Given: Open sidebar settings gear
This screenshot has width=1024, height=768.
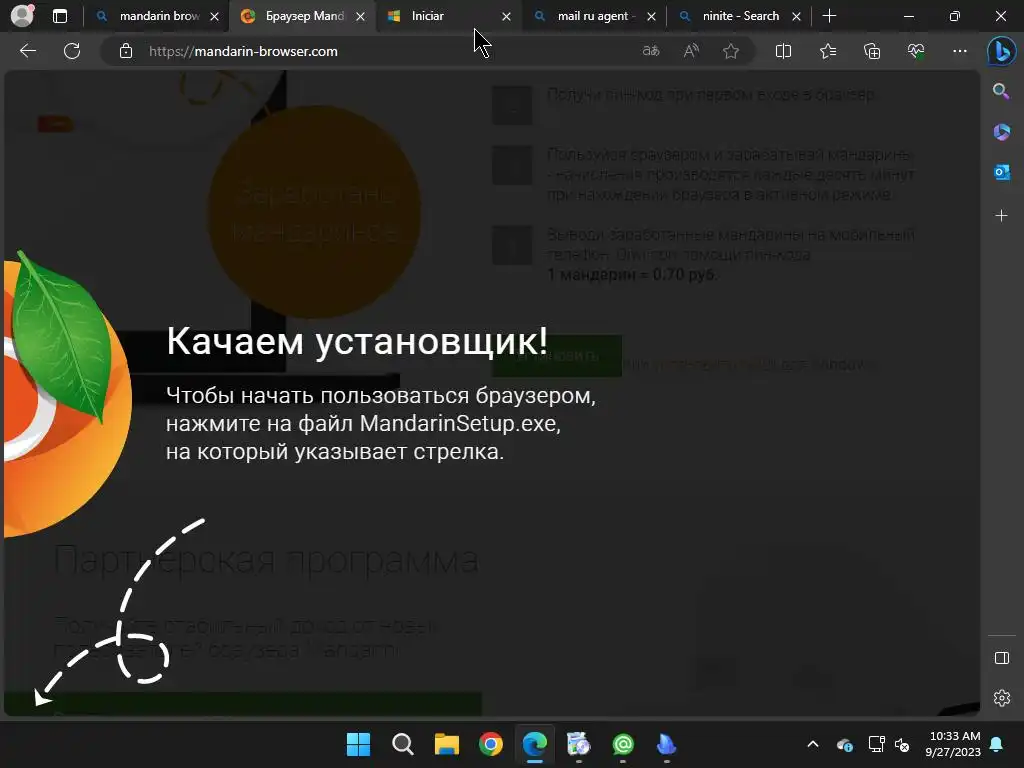Looking at the screenshot, I should [x=1001, y=697].
